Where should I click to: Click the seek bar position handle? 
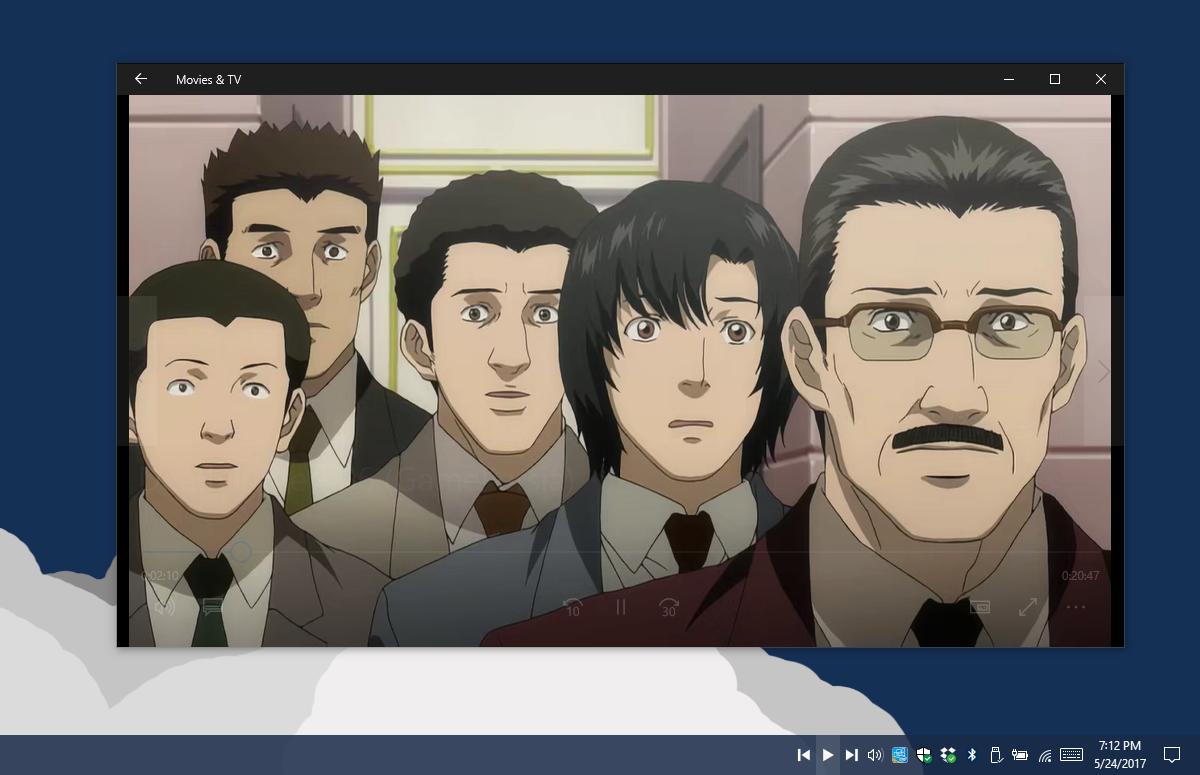pyautogui.click(x=241, y=551)
